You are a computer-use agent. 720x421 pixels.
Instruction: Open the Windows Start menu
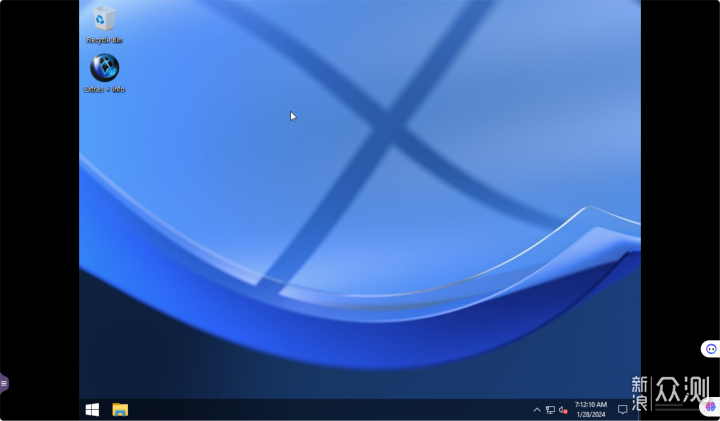point(92,410)
